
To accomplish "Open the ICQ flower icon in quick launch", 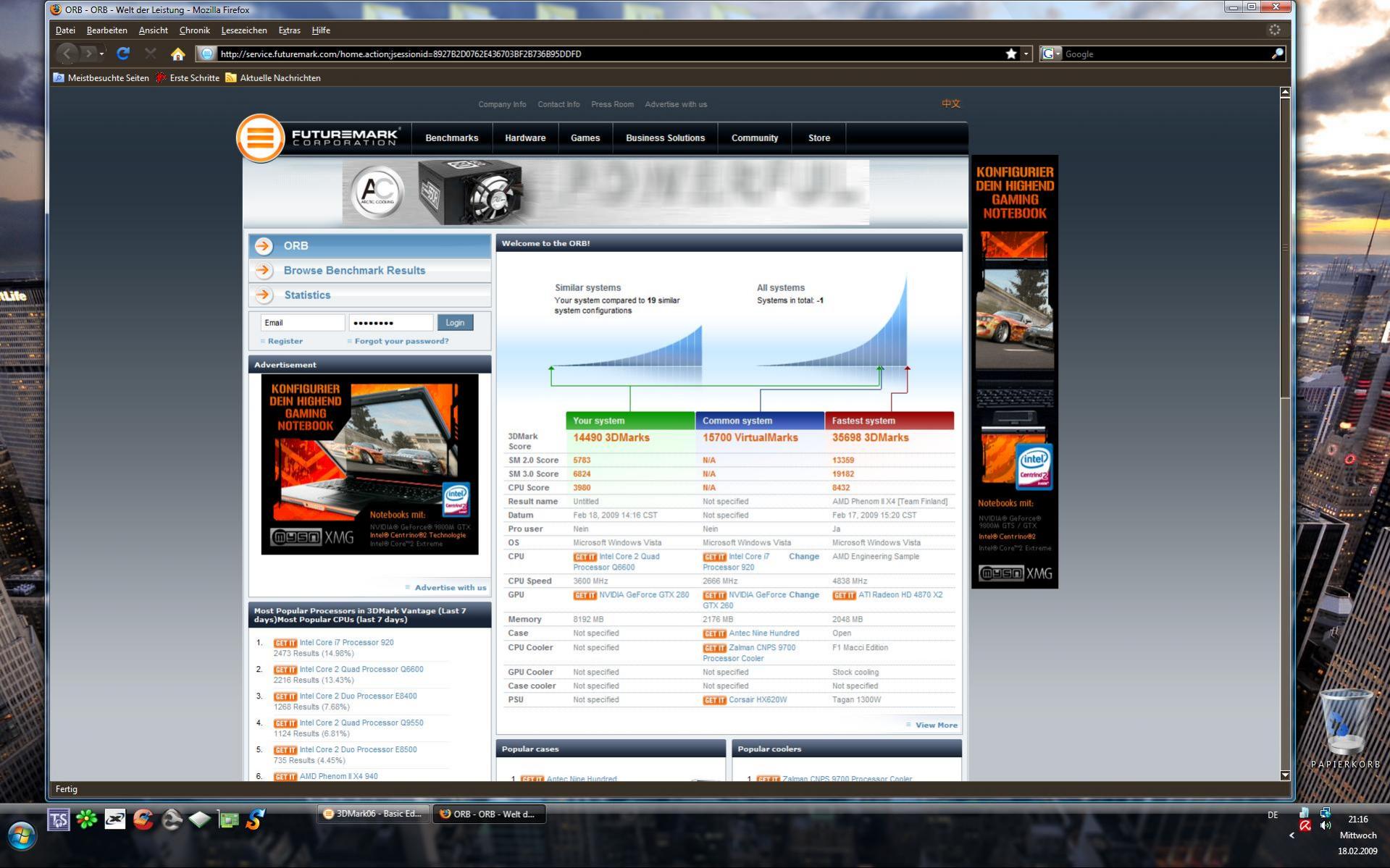I will 87,819.
